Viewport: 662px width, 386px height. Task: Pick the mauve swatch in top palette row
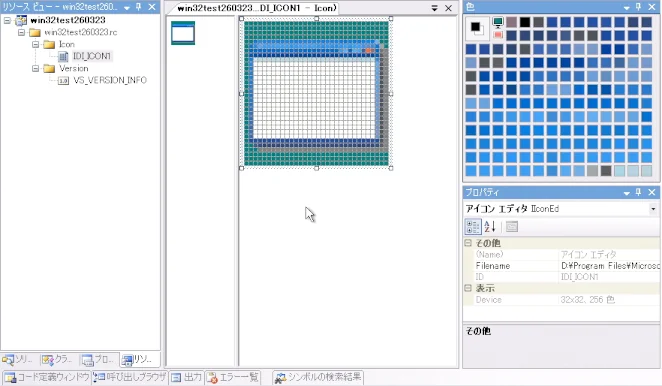511,22
